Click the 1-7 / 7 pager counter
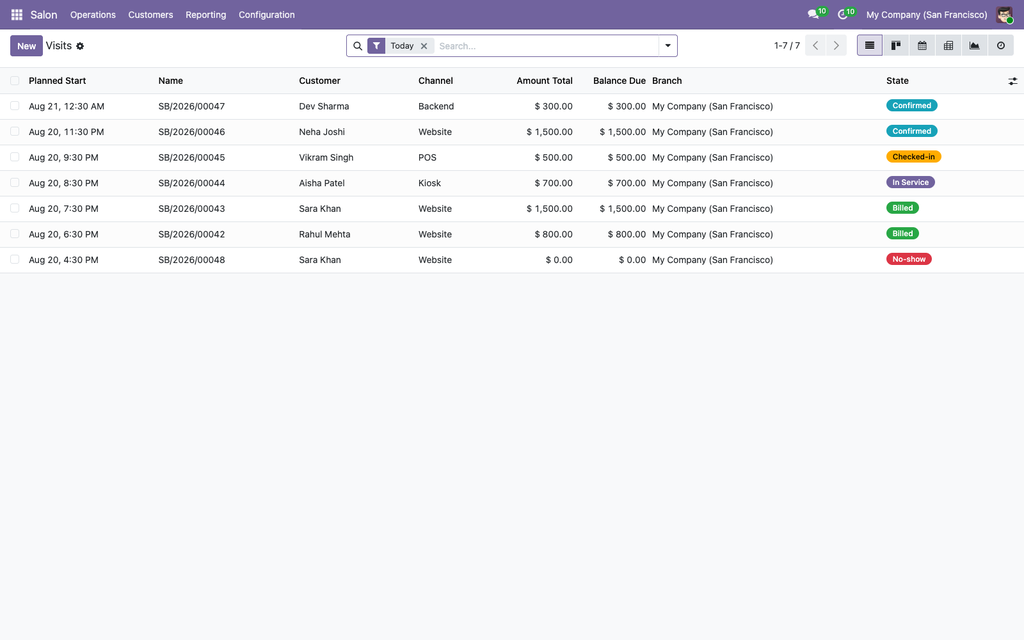The image size is (1024, 640). click(787, 46)
